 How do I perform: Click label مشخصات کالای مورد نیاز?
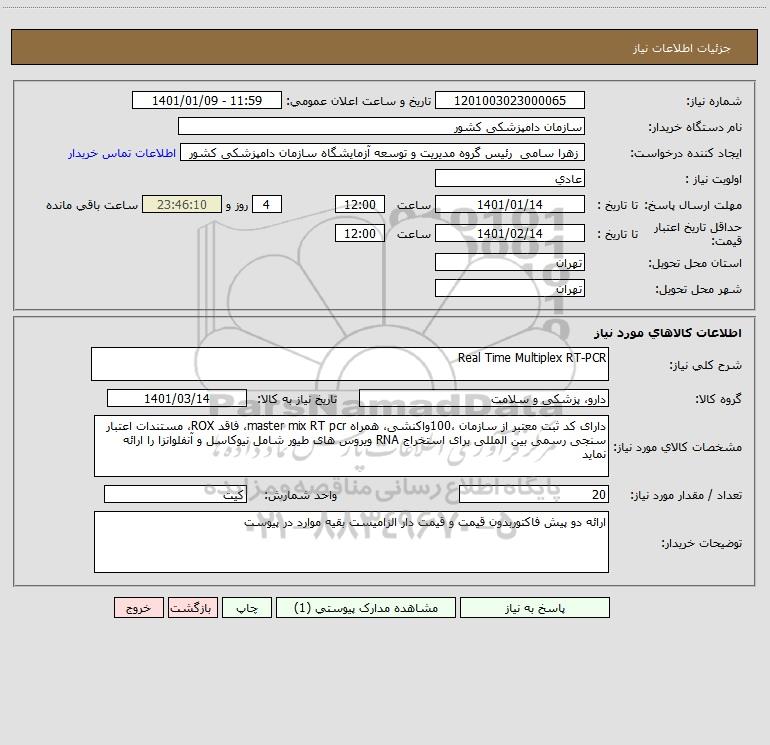677,447
